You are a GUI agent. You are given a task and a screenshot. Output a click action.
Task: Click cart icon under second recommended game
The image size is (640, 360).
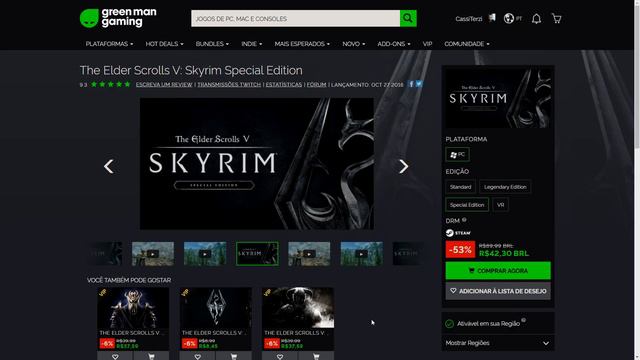coord(233,356)
